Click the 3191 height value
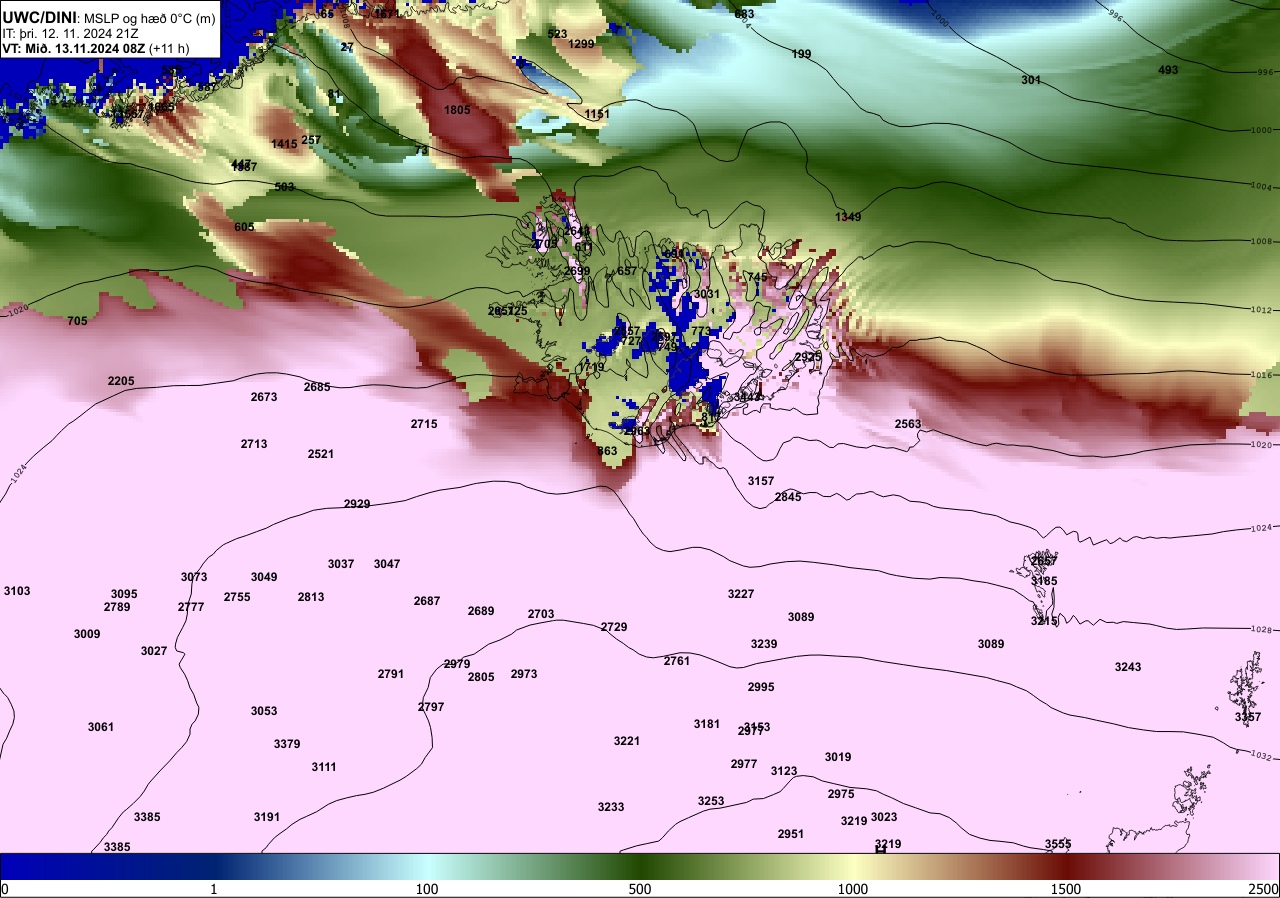The width and height of the screenshot is (1280, 898). click(267, 817)
